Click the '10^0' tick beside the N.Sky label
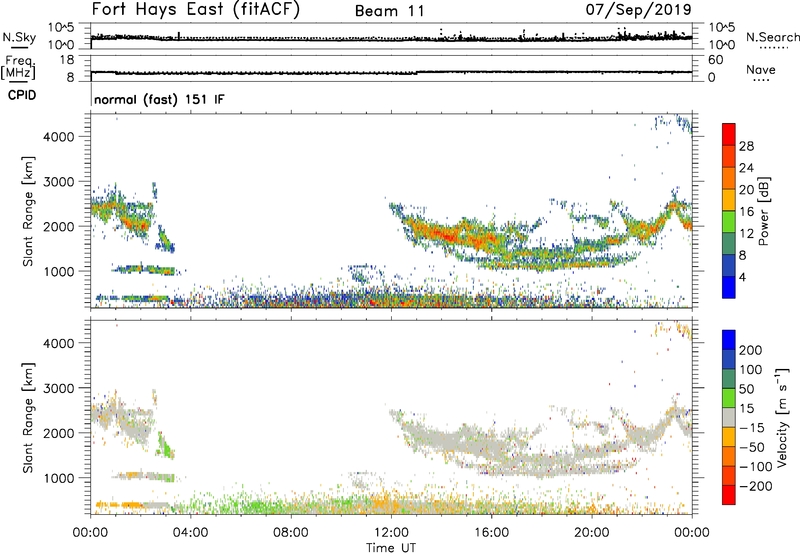The width and height of the screenshot is (800, 554). click(61, 45)
